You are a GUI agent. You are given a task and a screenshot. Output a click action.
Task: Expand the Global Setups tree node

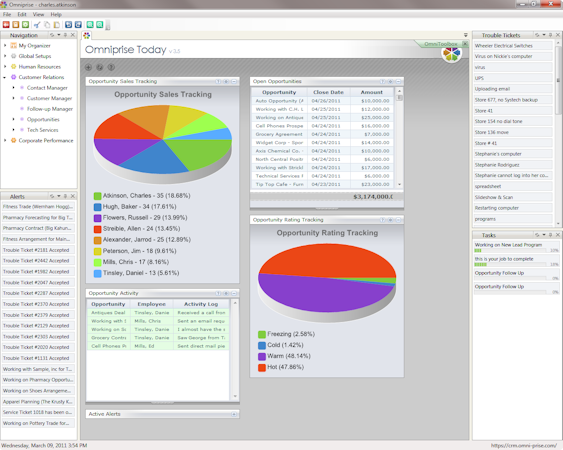pos(5,56)
